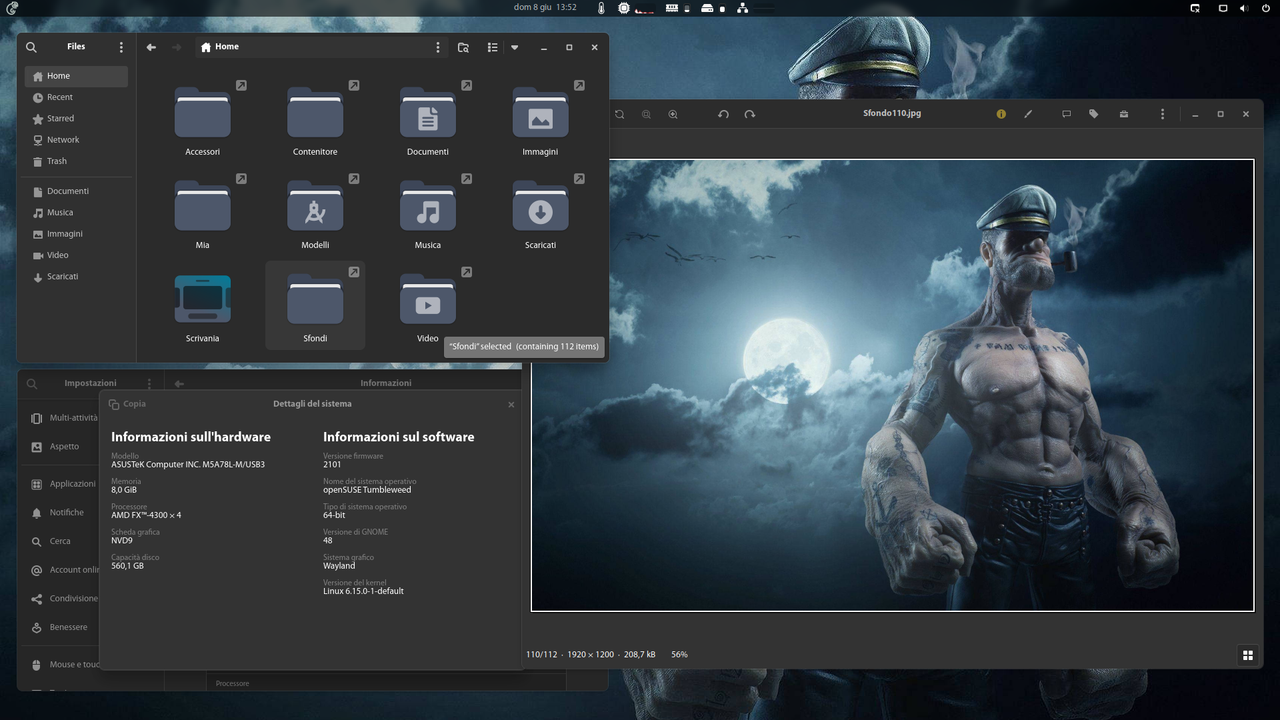Open Starred in the Files sidebar

pos(76,118)
